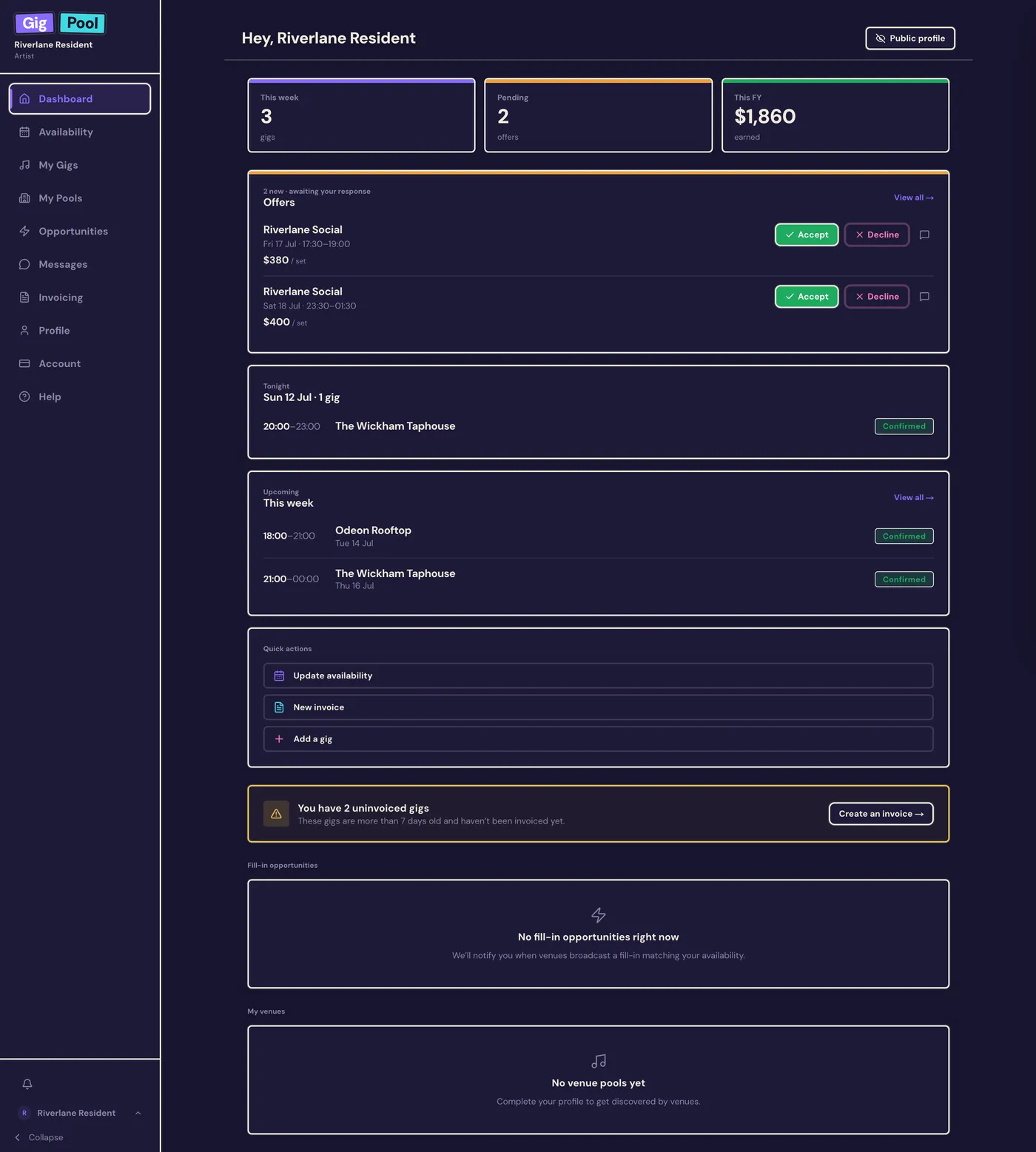
Task: Decline the $400 Riverlane Social offer
Action: coord(877,297)
